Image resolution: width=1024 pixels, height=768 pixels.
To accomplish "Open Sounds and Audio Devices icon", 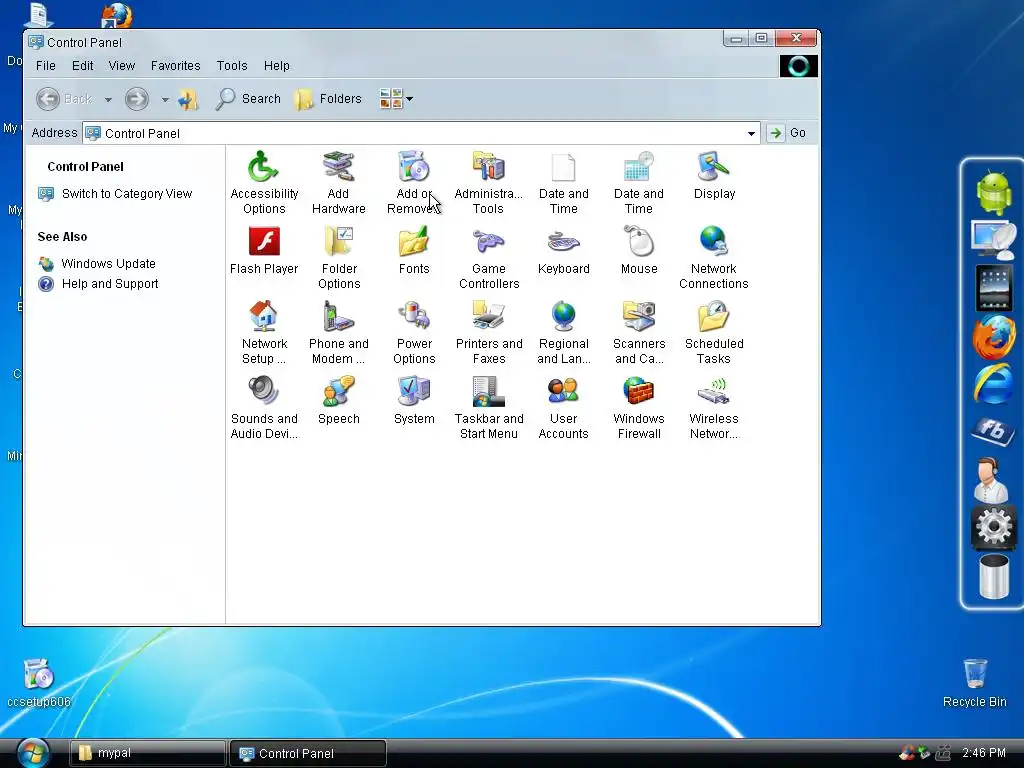I will (264, 392).
